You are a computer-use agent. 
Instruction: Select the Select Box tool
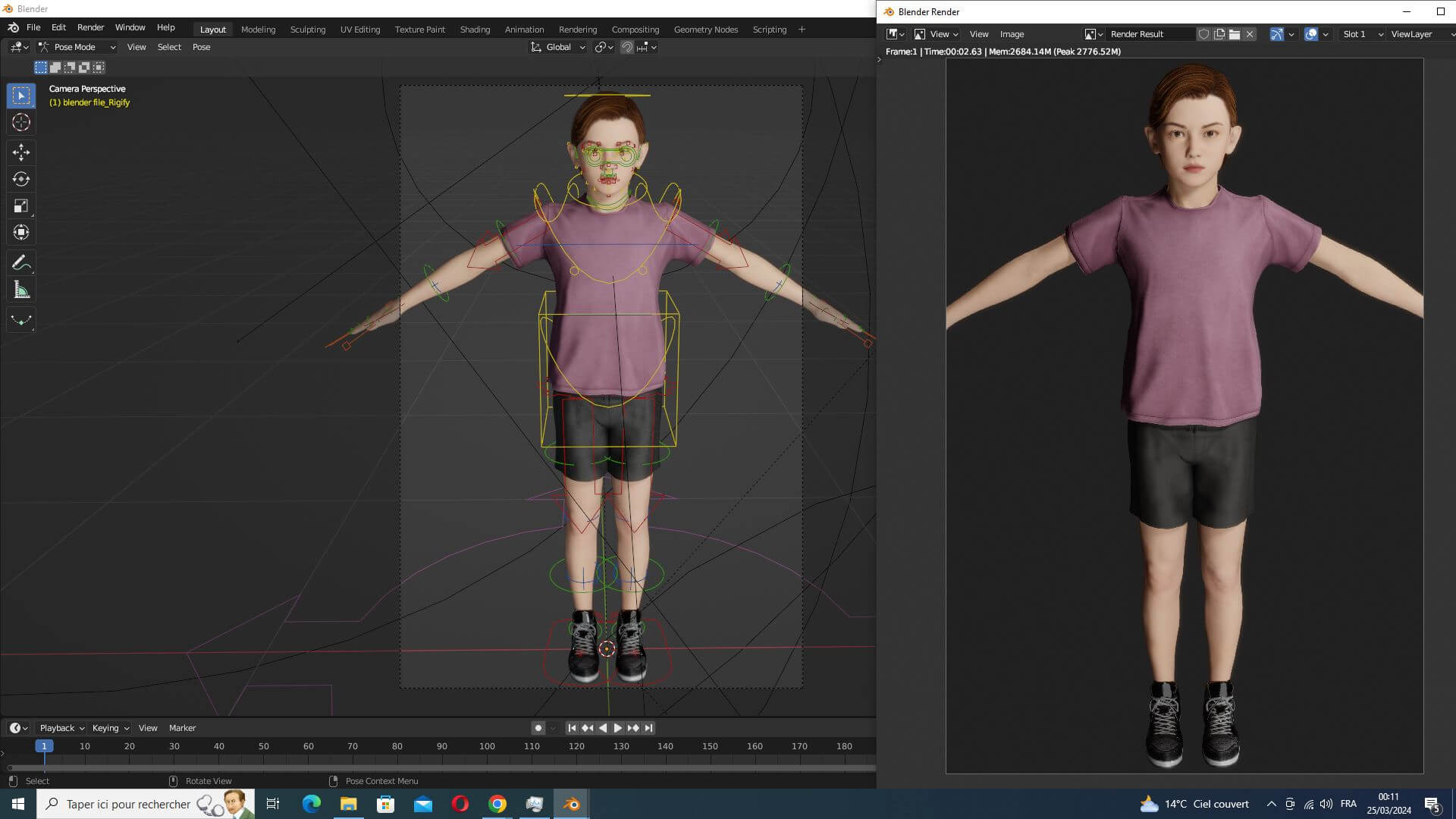click(x=21, y=96)
